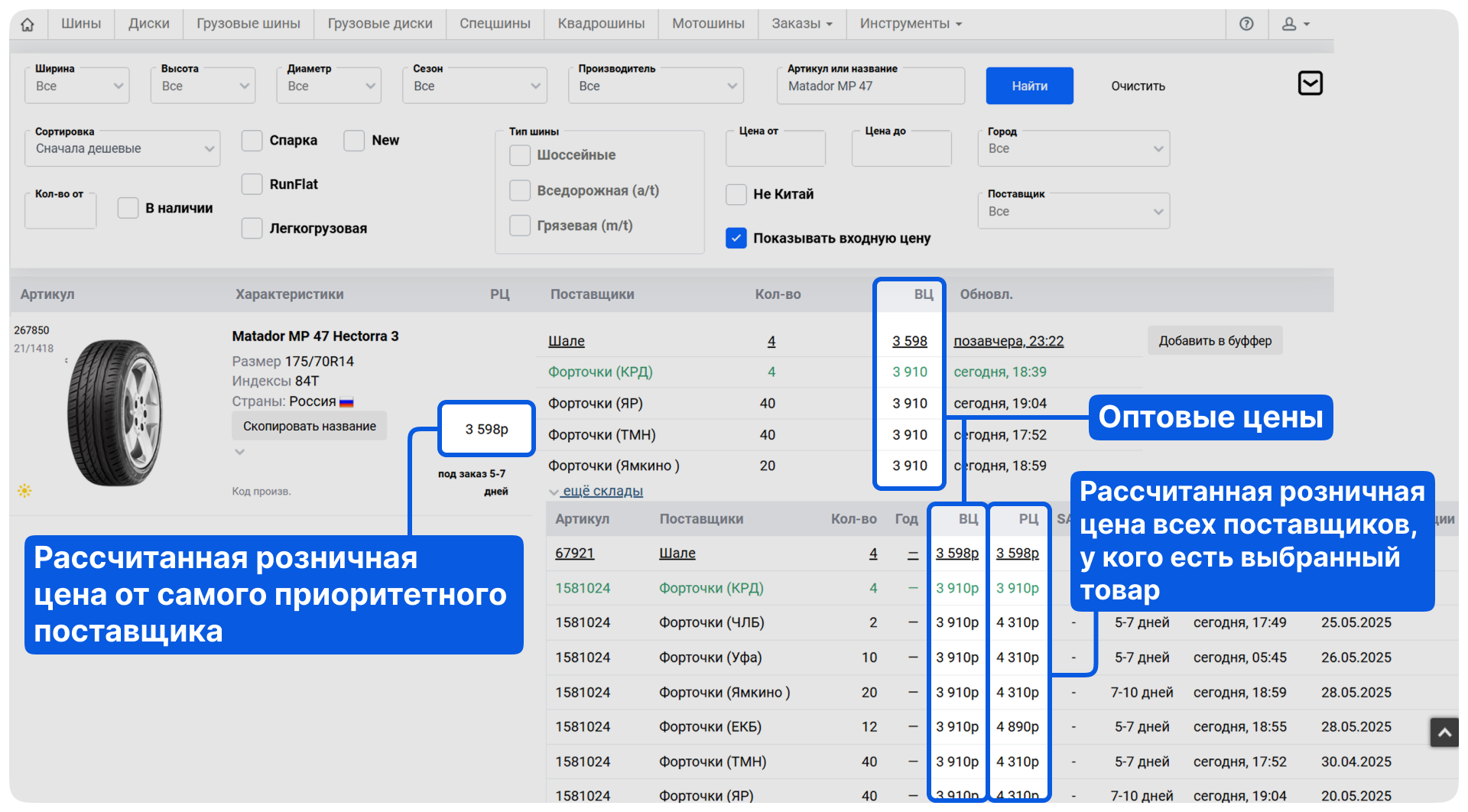
Task: Open the Сезон dropdown
Action: pyautogui.click(x=475, y=86)
